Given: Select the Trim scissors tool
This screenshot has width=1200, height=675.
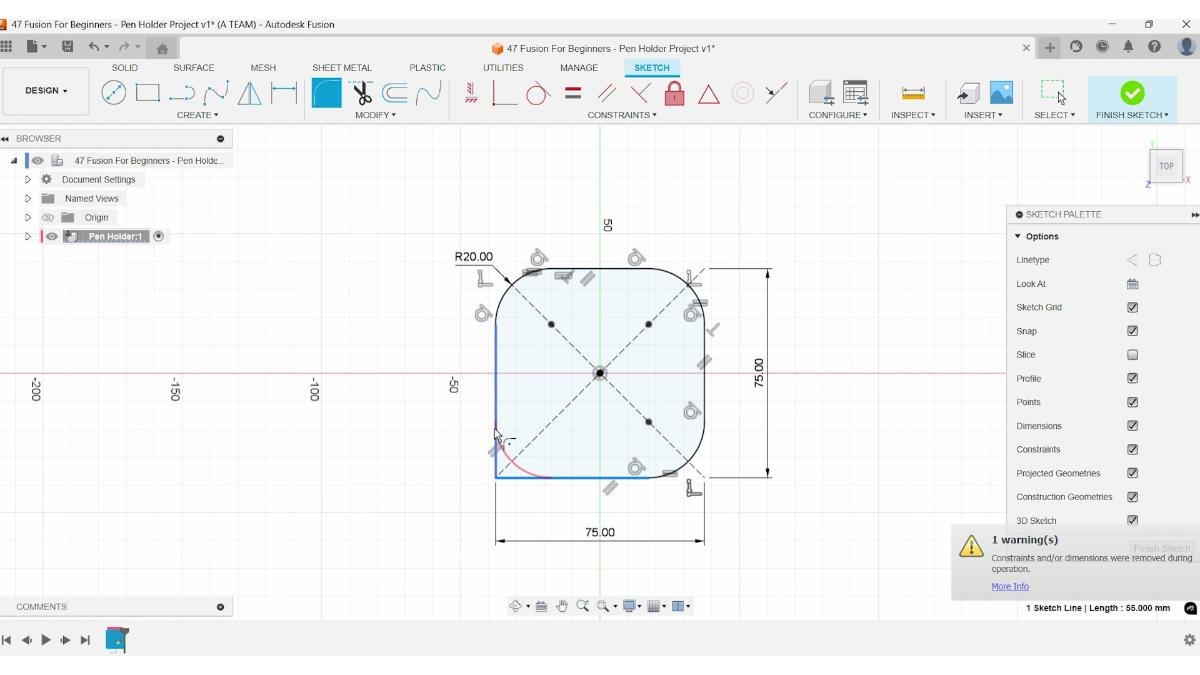Looking at the screenshot, I should (362, 92).
